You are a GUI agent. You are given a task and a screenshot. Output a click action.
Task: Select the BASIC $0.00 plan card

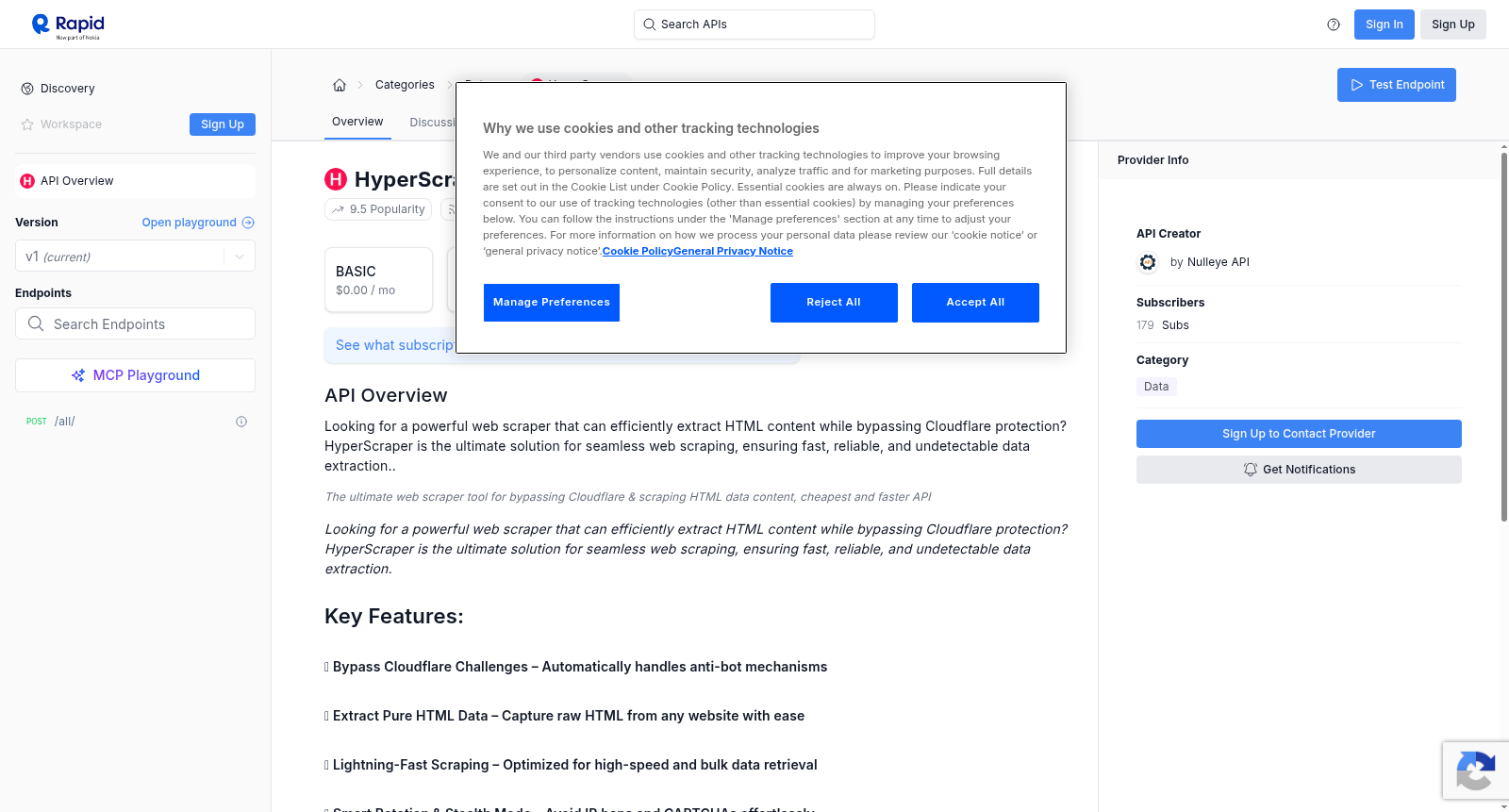[378, 280]
